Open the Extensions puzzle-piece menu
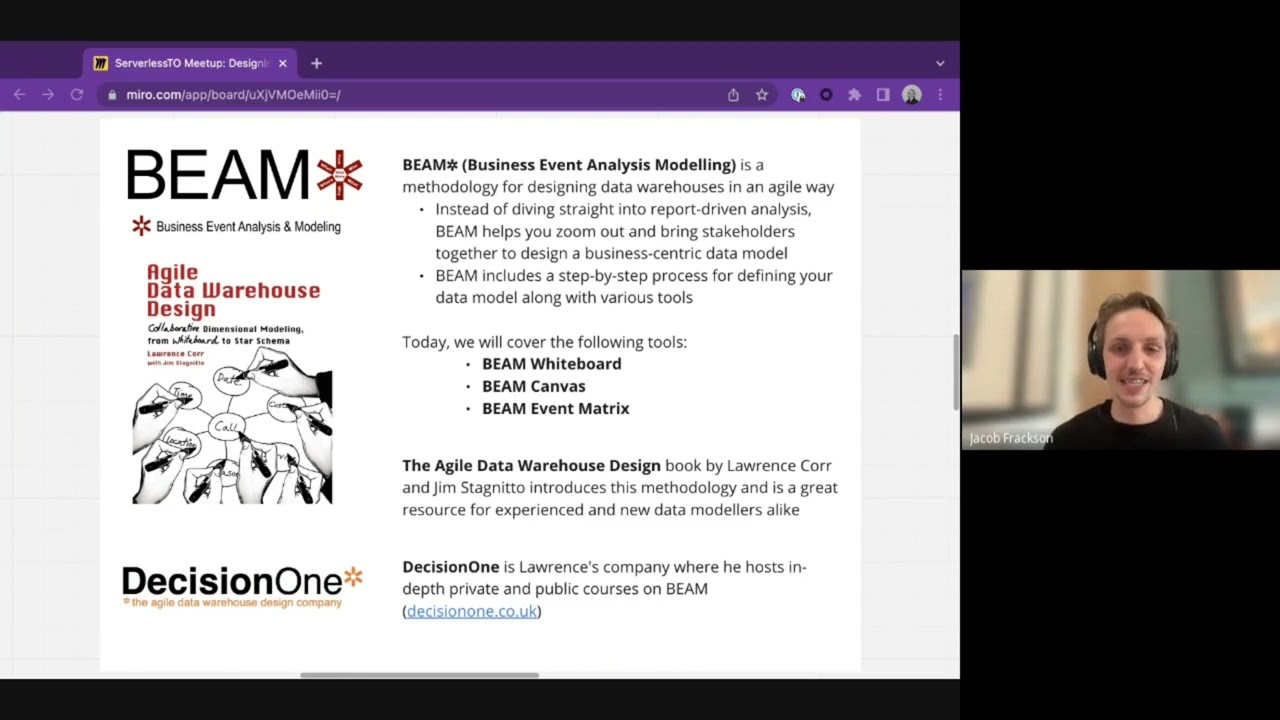This screenshot has width=1280, height=720. [854, 94]
